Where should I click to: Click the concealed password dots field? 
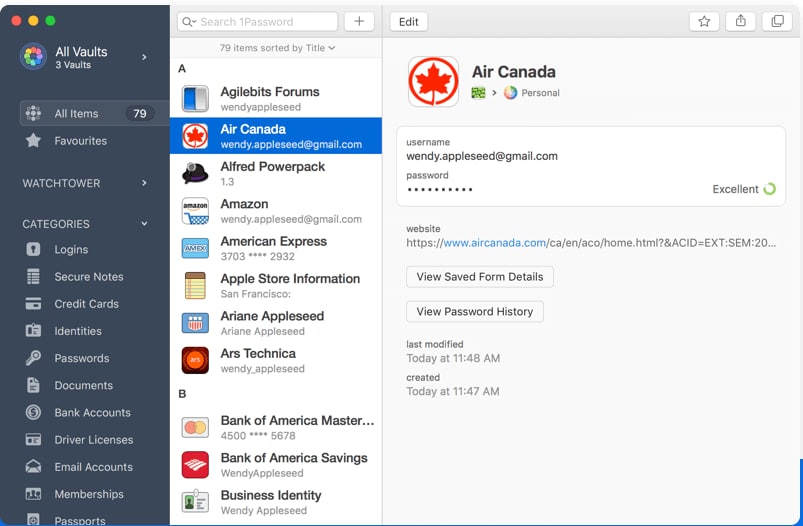pyautogui.click(x=439, y=189)
